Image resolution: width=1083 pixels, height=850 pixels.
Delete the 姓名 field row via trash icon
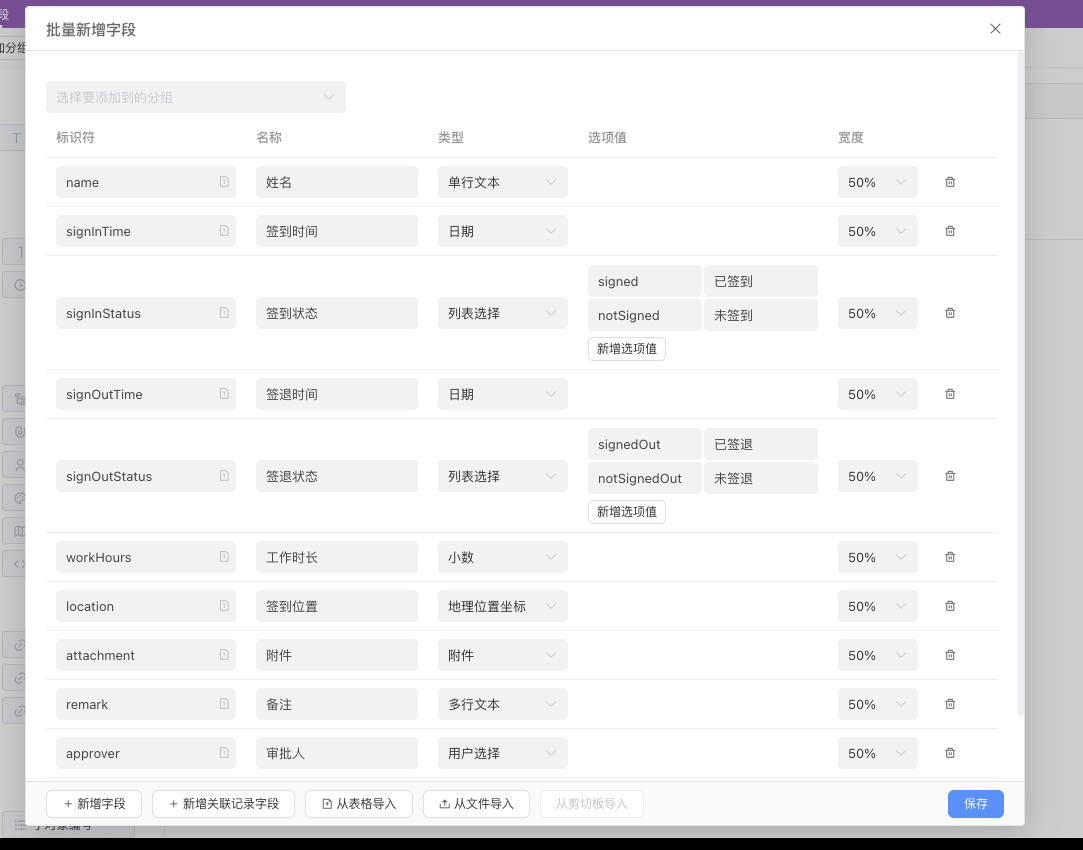(949, 182)
